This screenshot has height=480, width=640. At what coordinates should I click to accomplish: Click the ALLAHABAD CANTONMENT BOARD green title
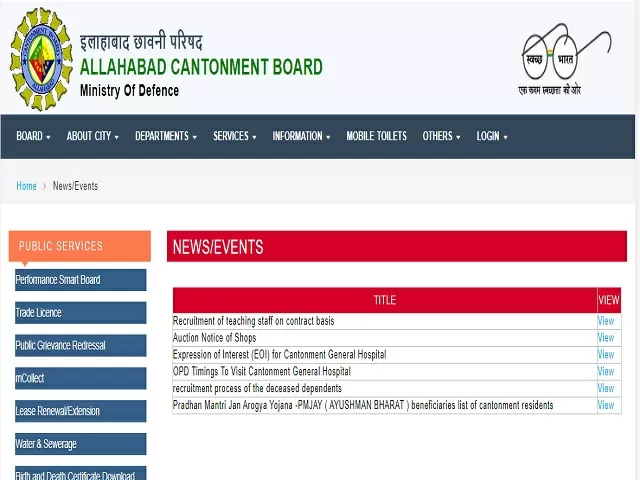click(201, 67)
